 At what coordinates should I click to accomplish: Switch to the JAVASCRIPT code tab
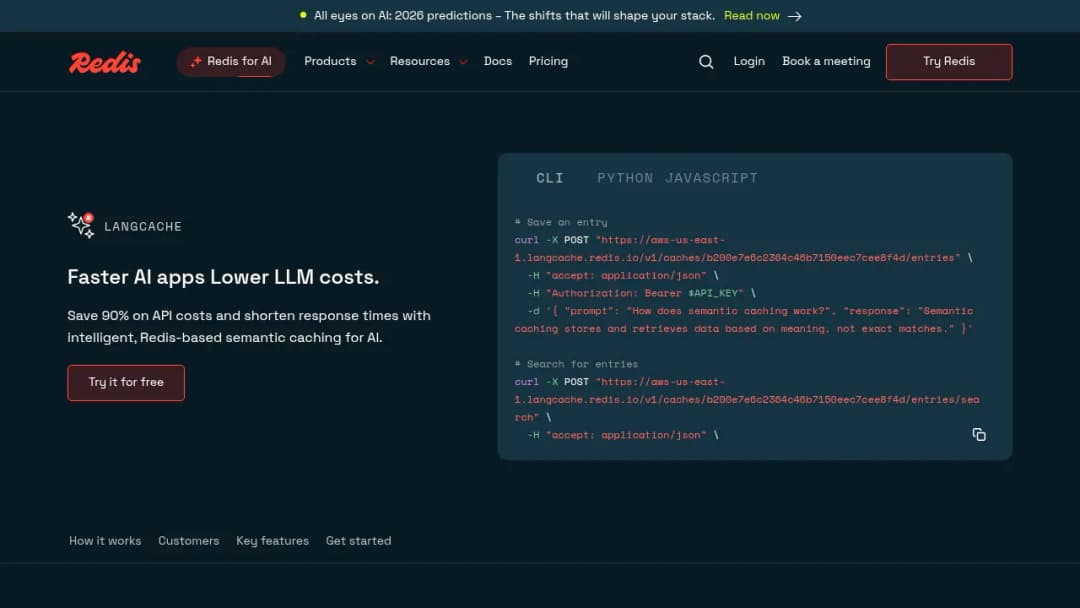pos(711,178)
